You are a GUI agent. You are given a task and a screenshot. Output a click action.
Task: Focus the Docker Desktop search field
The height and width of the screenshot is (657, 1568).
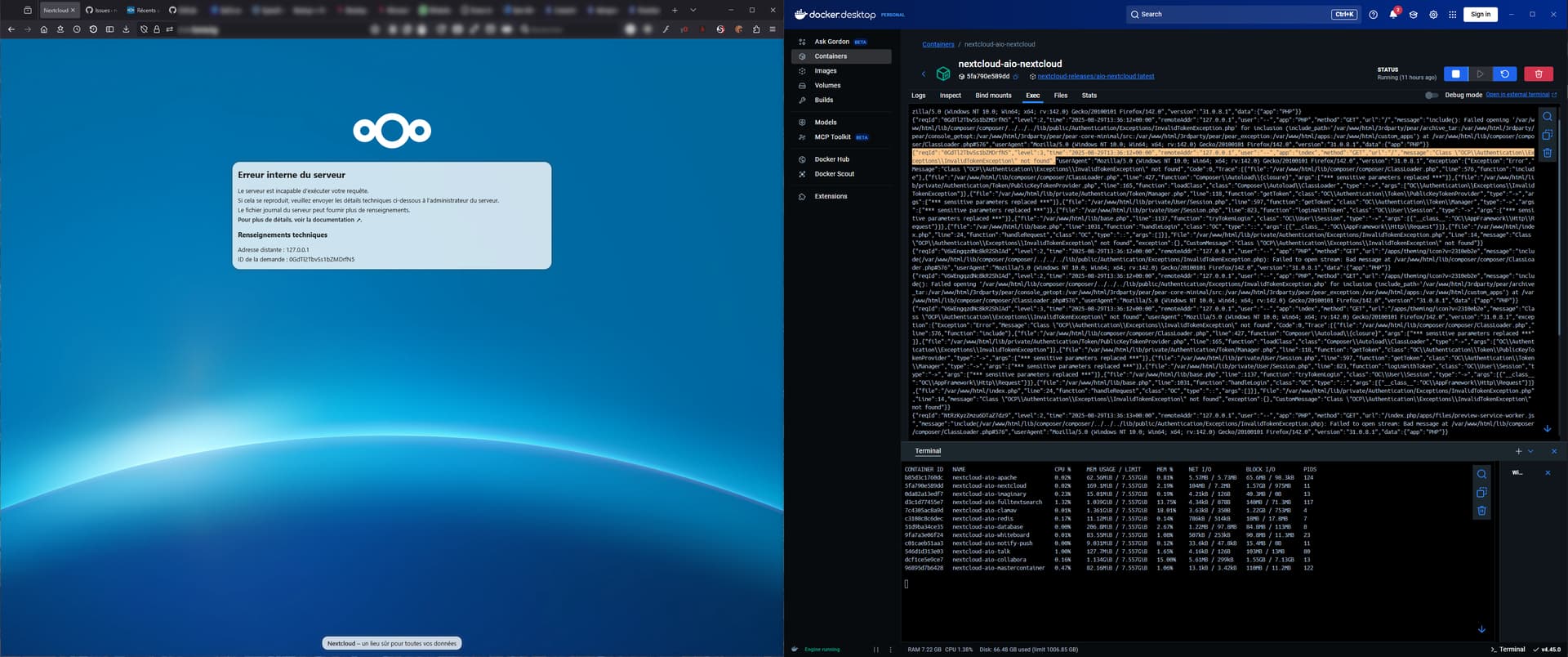pos(1241,14)
